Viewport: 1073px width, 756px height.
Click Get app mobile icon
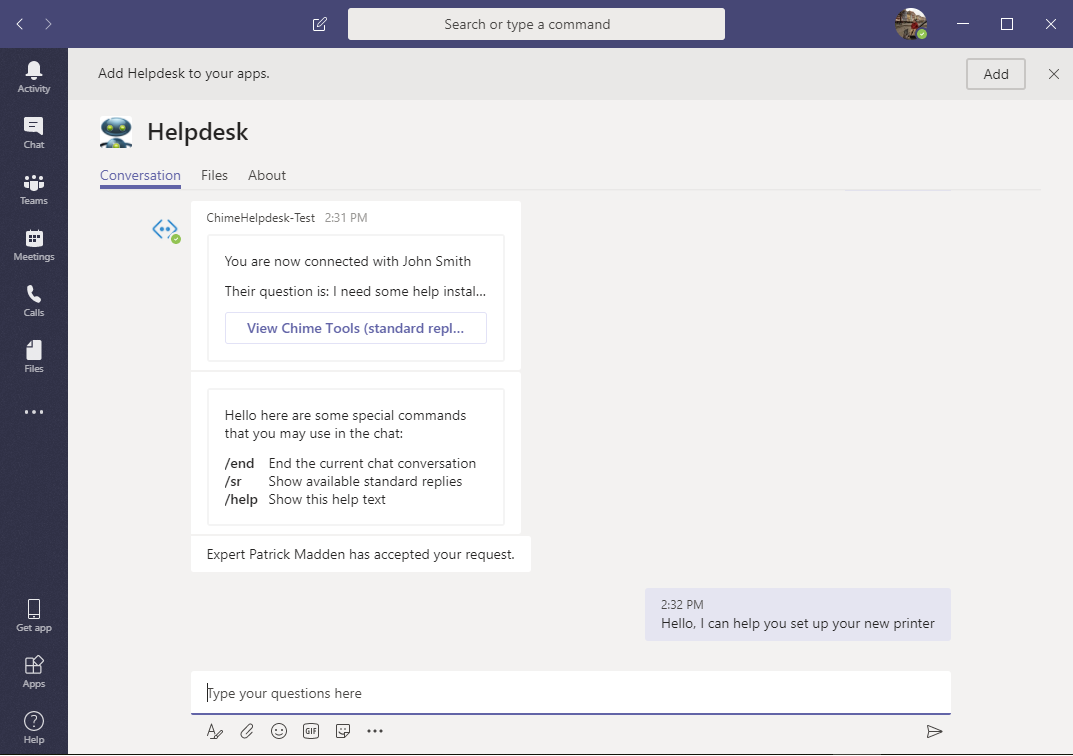click(34, 616)
